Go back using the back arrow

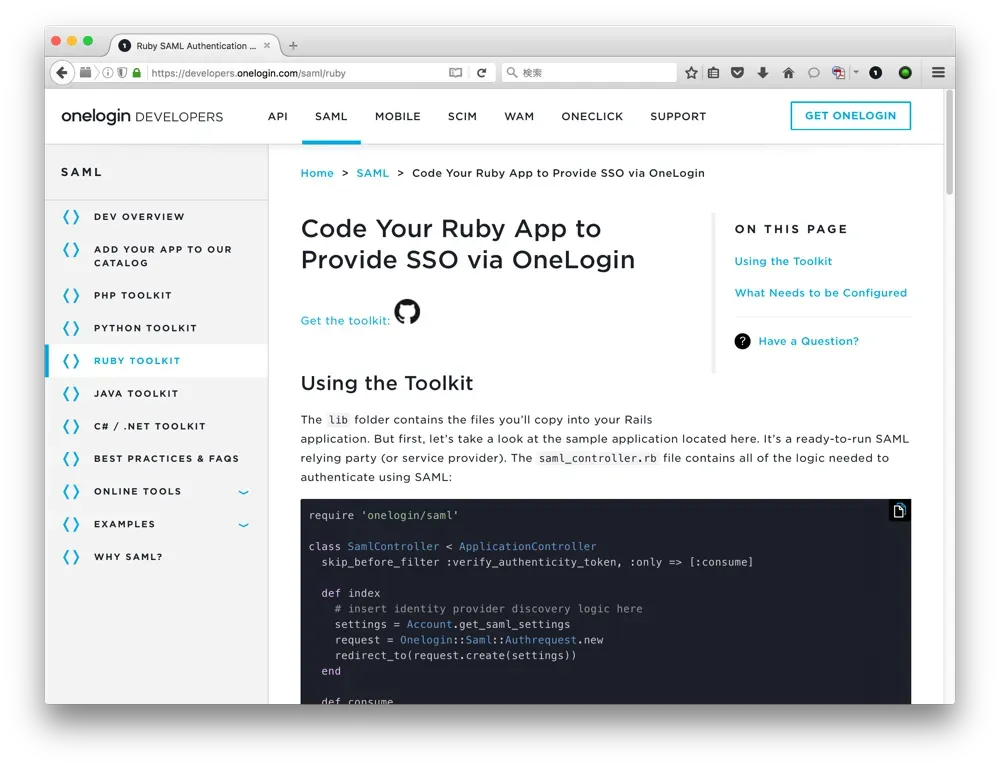61,72
